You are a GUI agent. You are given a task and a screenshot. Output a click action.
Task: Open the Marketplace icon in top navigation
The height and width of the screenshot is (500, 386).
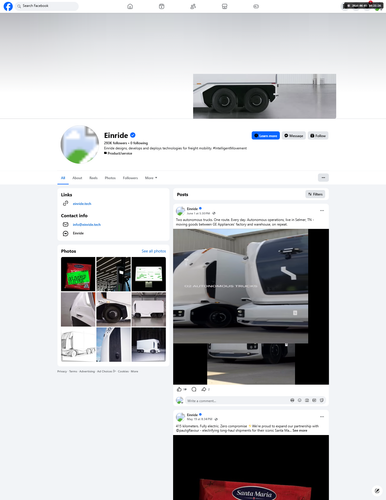pos(224,6)
